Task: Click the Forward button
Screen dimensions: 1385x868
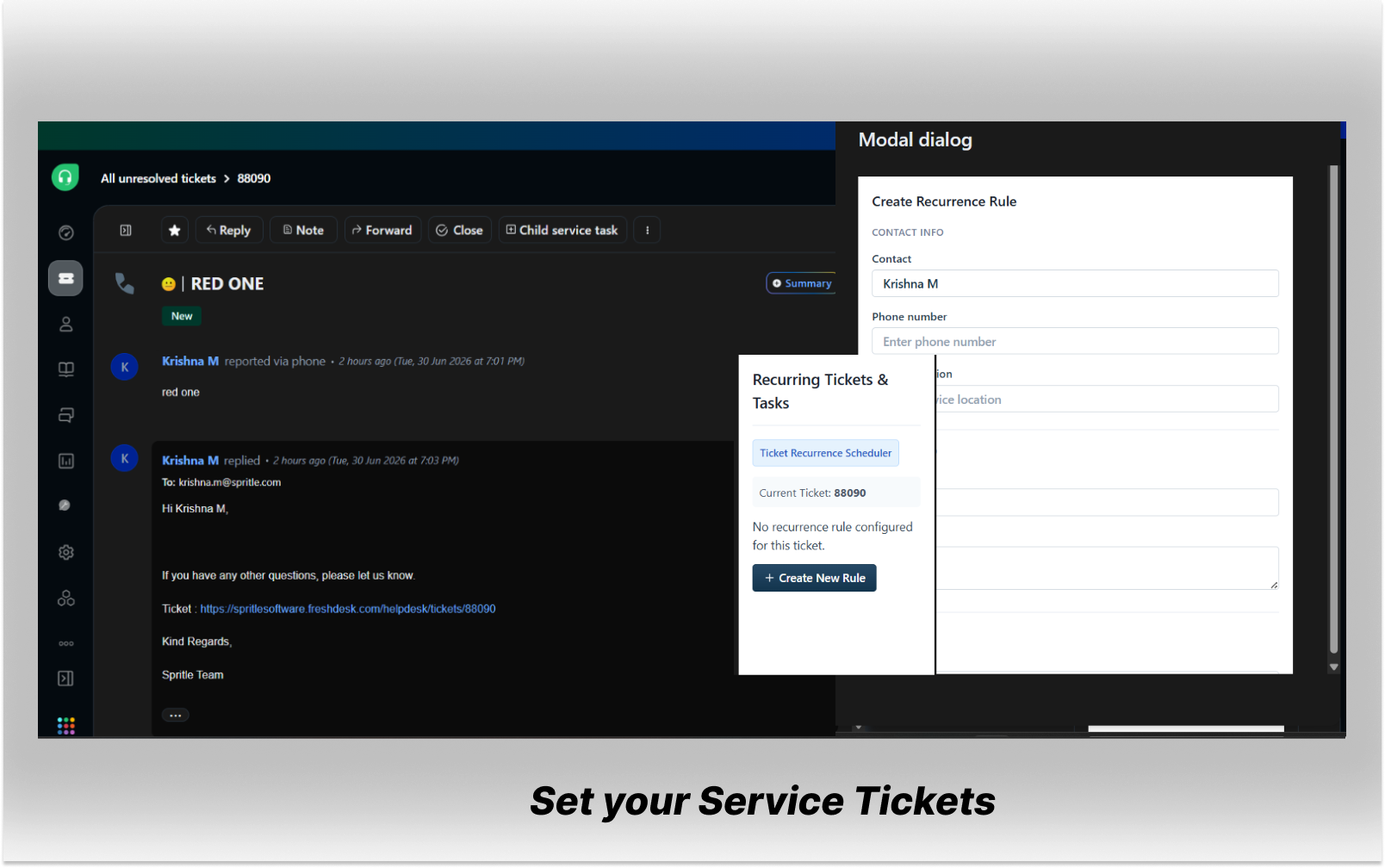Action: point(382,230)
